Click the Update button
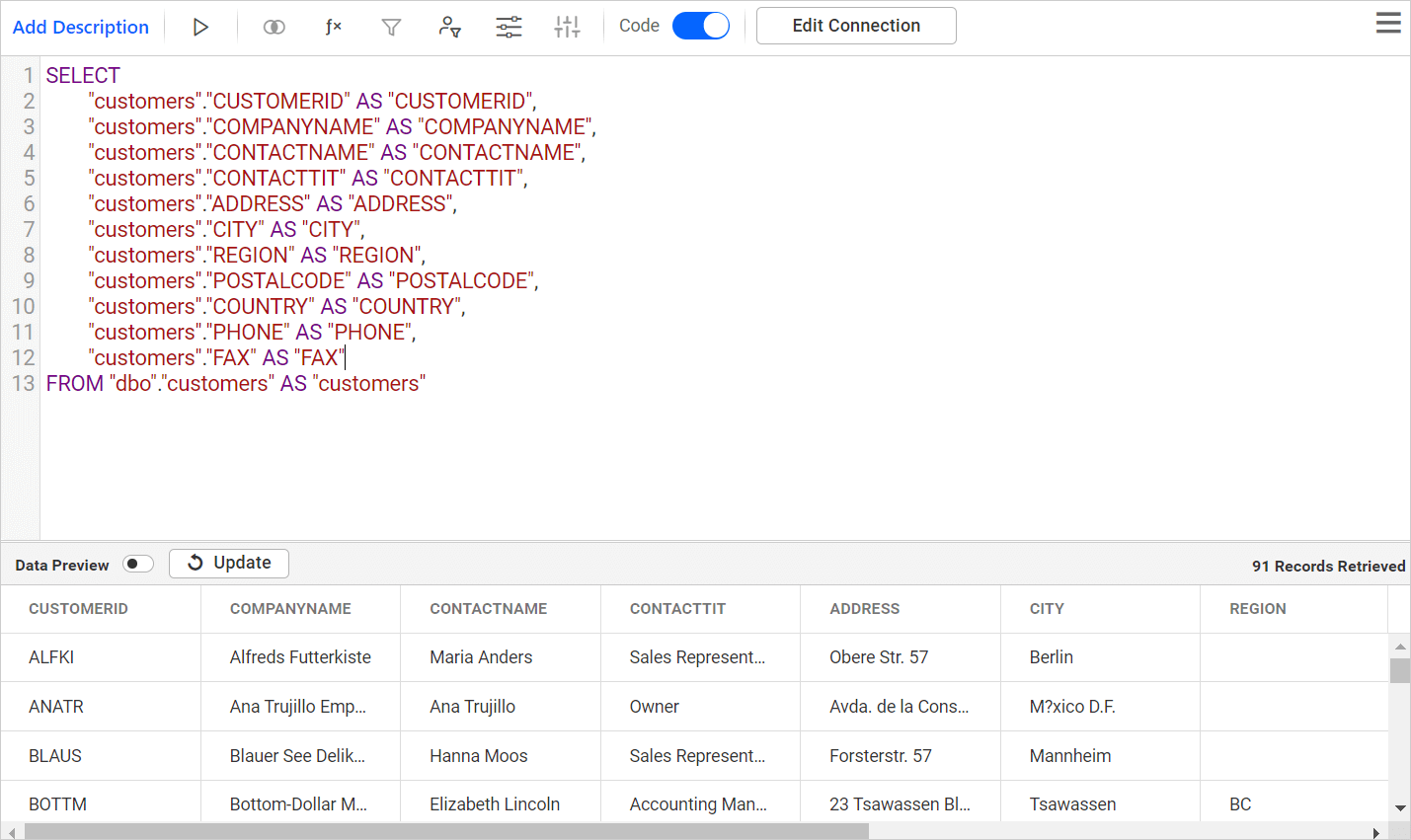The height and width of the screenshot is (840, 1411). [229, 563]
